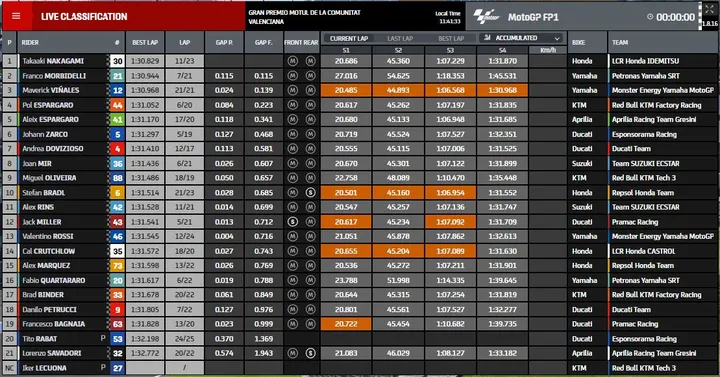The height and width of the screenshot is (377, 720).
Task: Click Viñales' orange S4 time 1:30.968
Action: [502, 90]
